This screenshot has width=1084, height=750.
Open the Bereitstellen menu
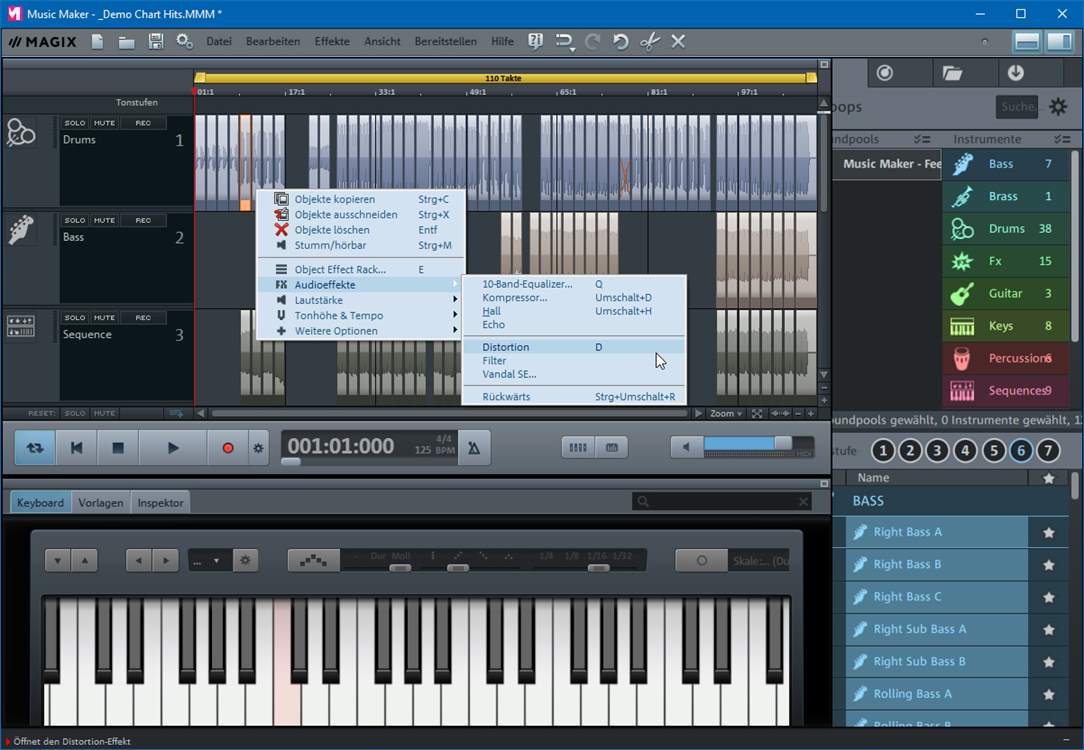445,41
